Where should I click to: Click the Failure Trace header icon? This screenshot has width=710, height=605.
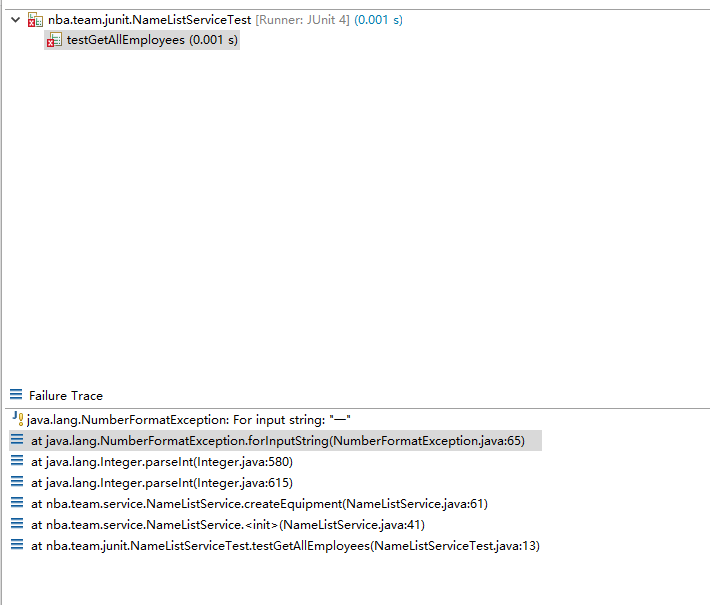click(x=16, y=394)
